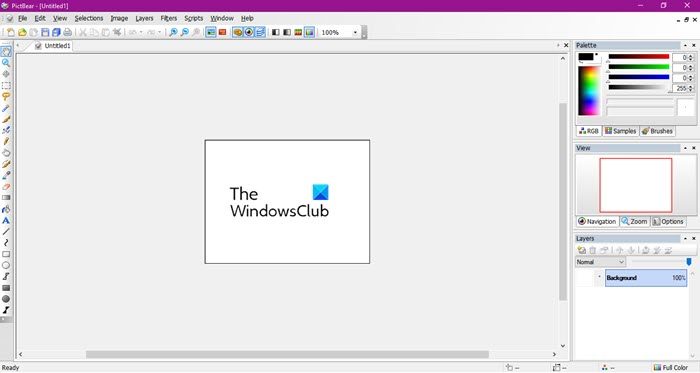
Task: Click the alpha value field showing 255
Action: [681, 88]
